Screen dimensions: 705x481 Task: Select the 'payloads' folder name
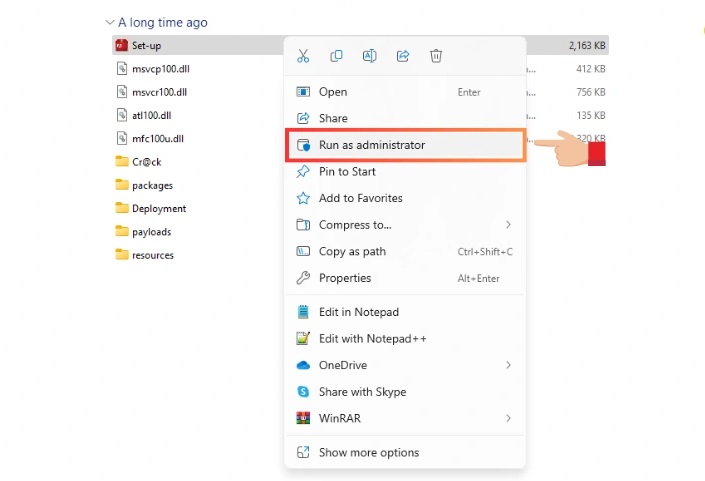click(152, 232)
